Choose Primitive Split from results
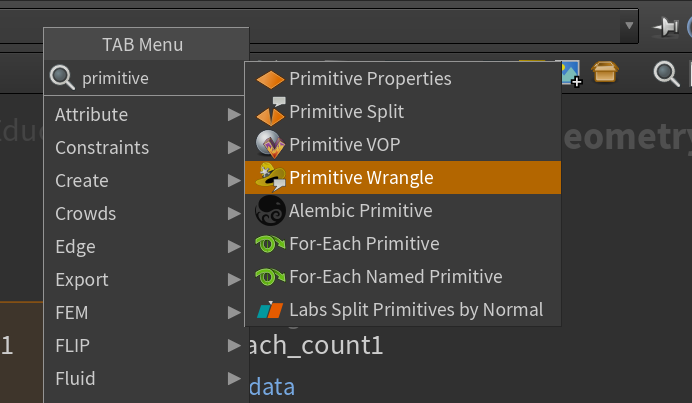The image size is (692, 403). tap(402, 112)
